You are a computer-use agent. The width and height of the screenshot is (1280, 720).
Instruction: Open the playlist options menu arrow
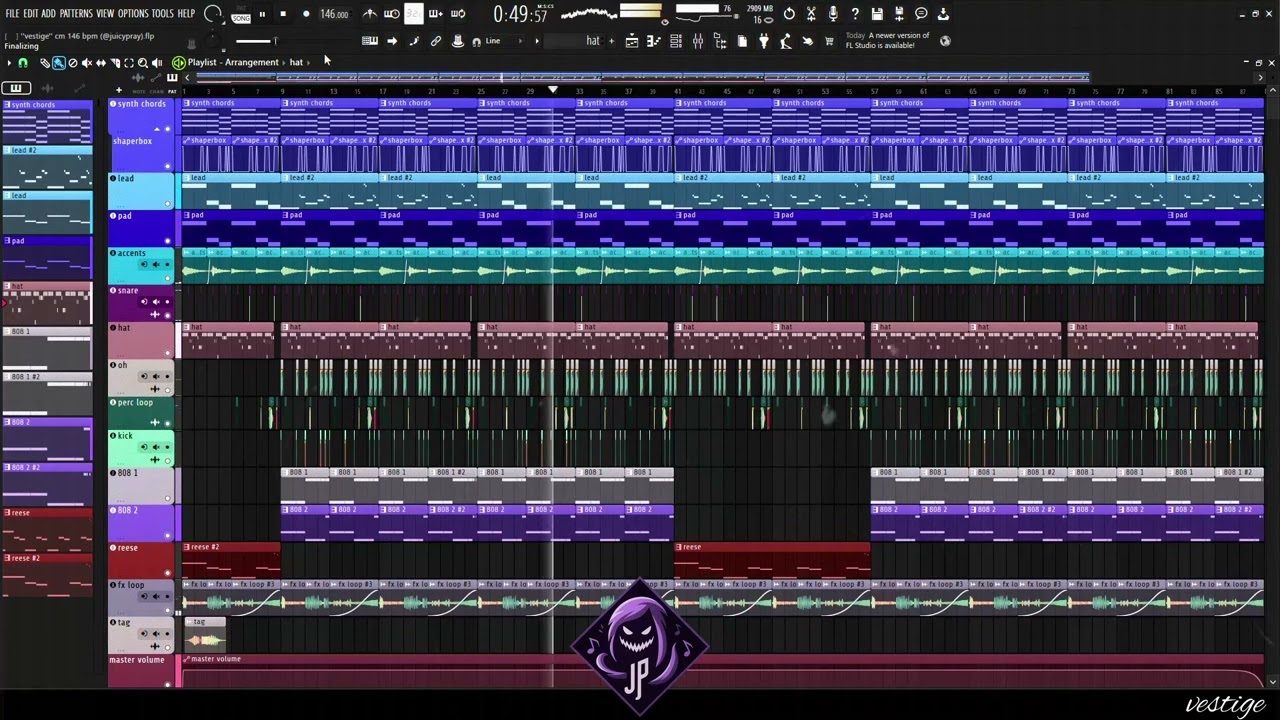click(9, 62)
